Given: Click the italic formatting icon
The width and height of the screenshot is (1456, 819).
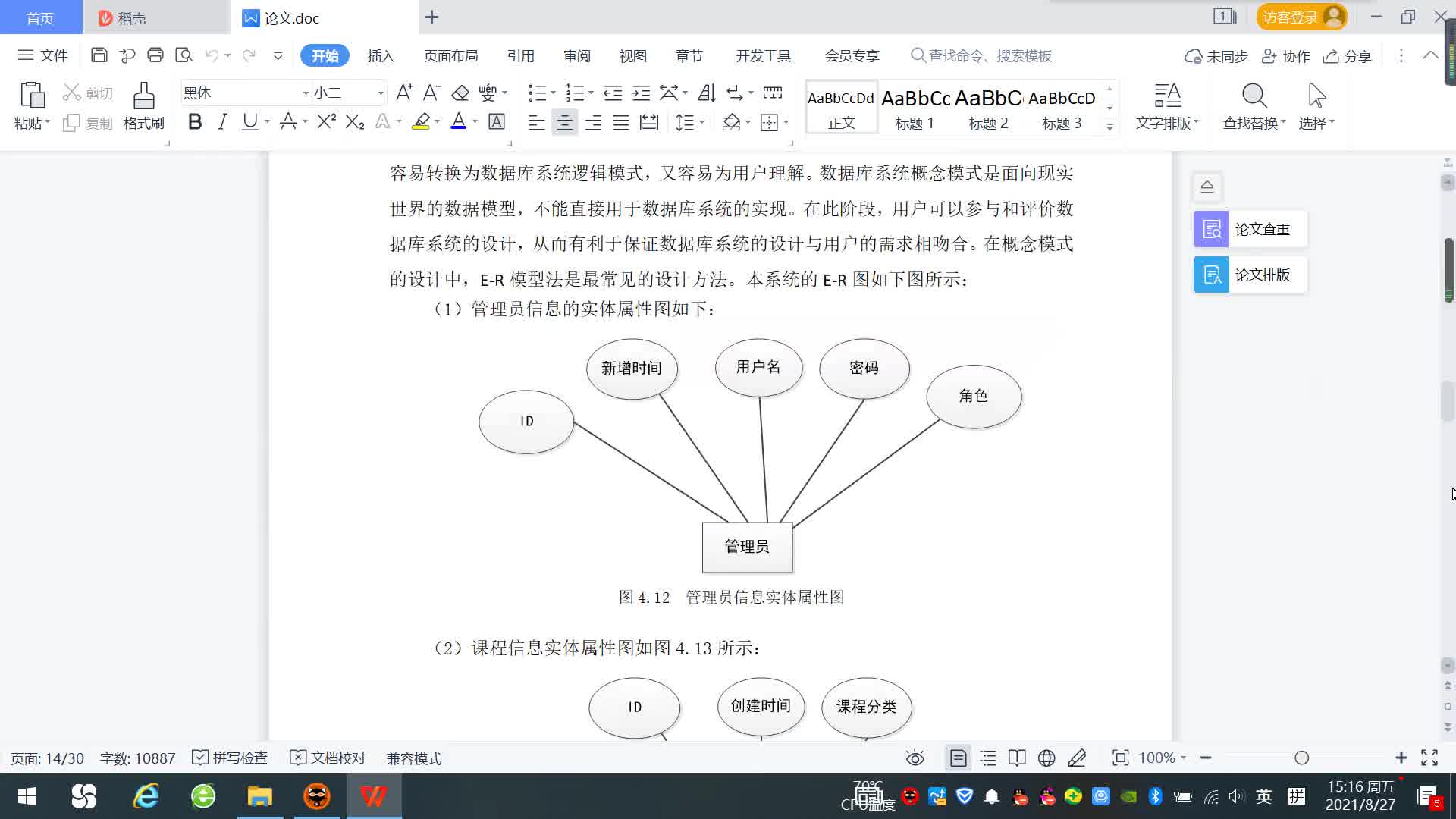Looking at the screenshot, I should 222,122.
